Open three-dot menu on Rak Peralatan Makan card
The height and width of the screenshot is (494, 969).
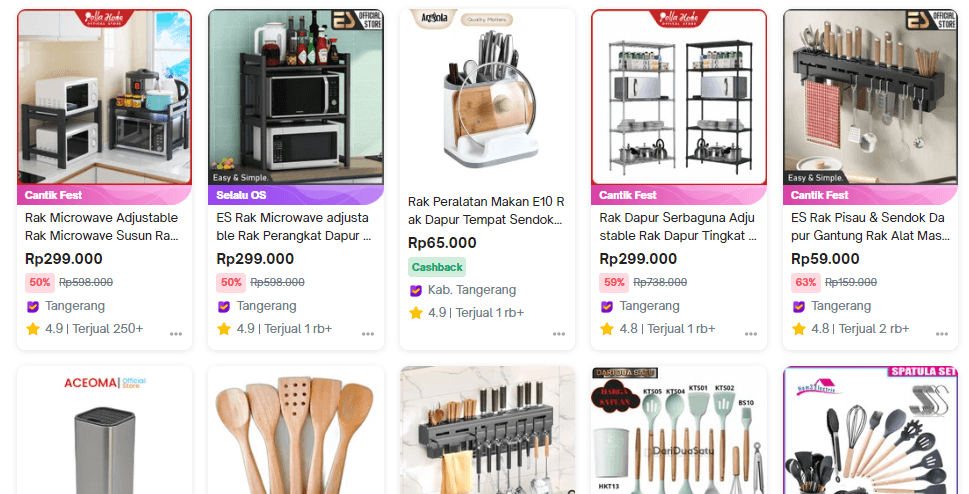(x=559, y=334)
